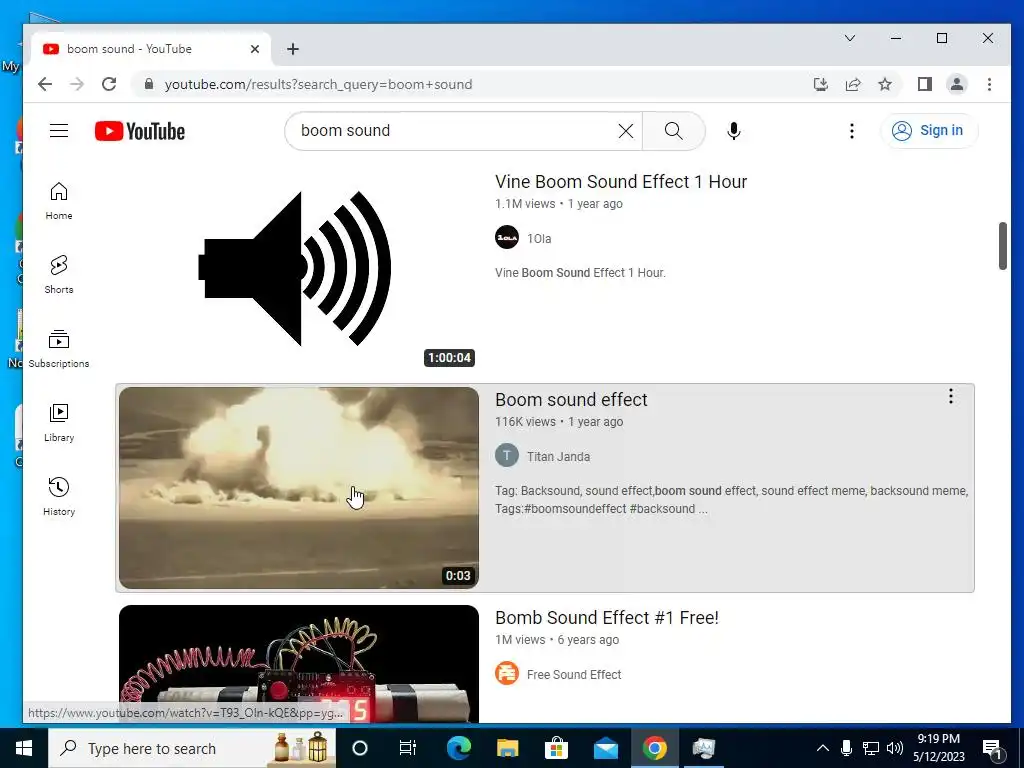Open Task View on the taskbar
Viewport: 1024px width, 768px height.
click(408, 748)
